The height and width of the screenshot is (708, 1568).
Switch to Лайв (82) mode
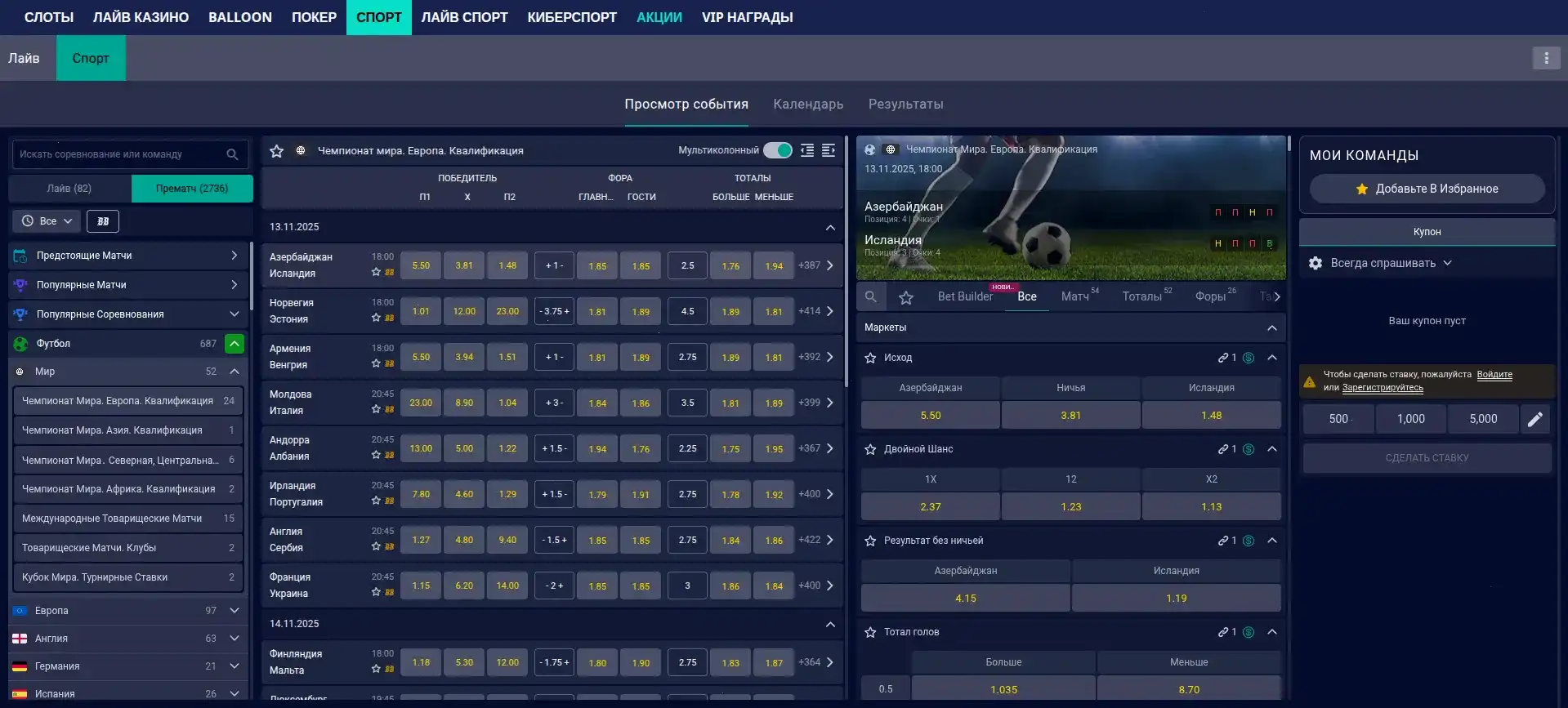tap(69, 189)
